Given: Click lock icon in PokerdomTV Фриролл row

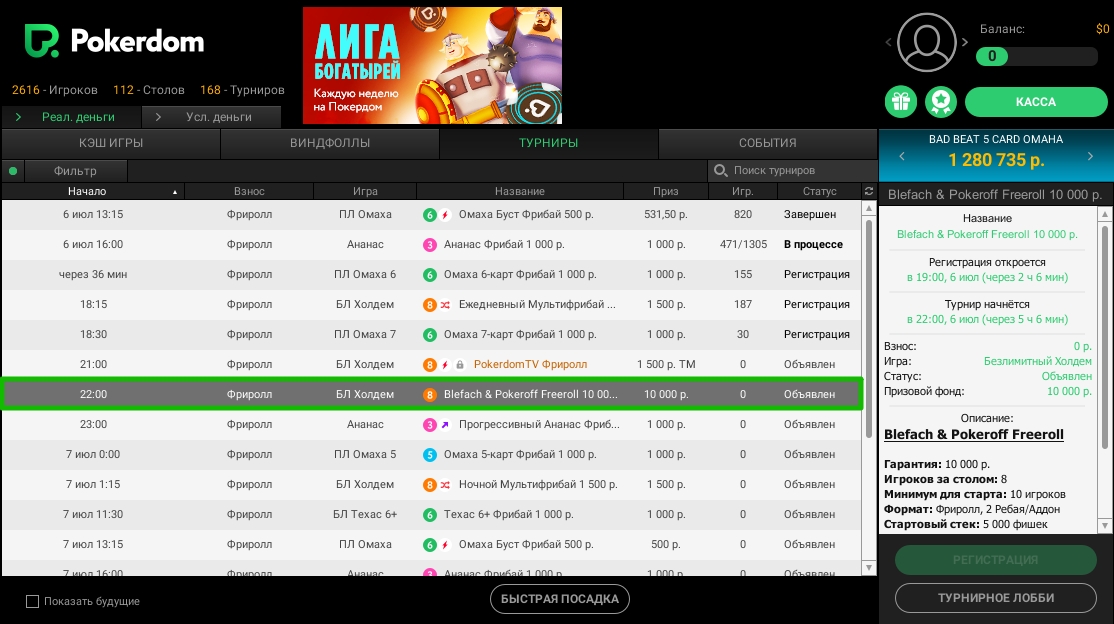Looking at the screenshot, I should pyautogui.click(x=460, y=365).
